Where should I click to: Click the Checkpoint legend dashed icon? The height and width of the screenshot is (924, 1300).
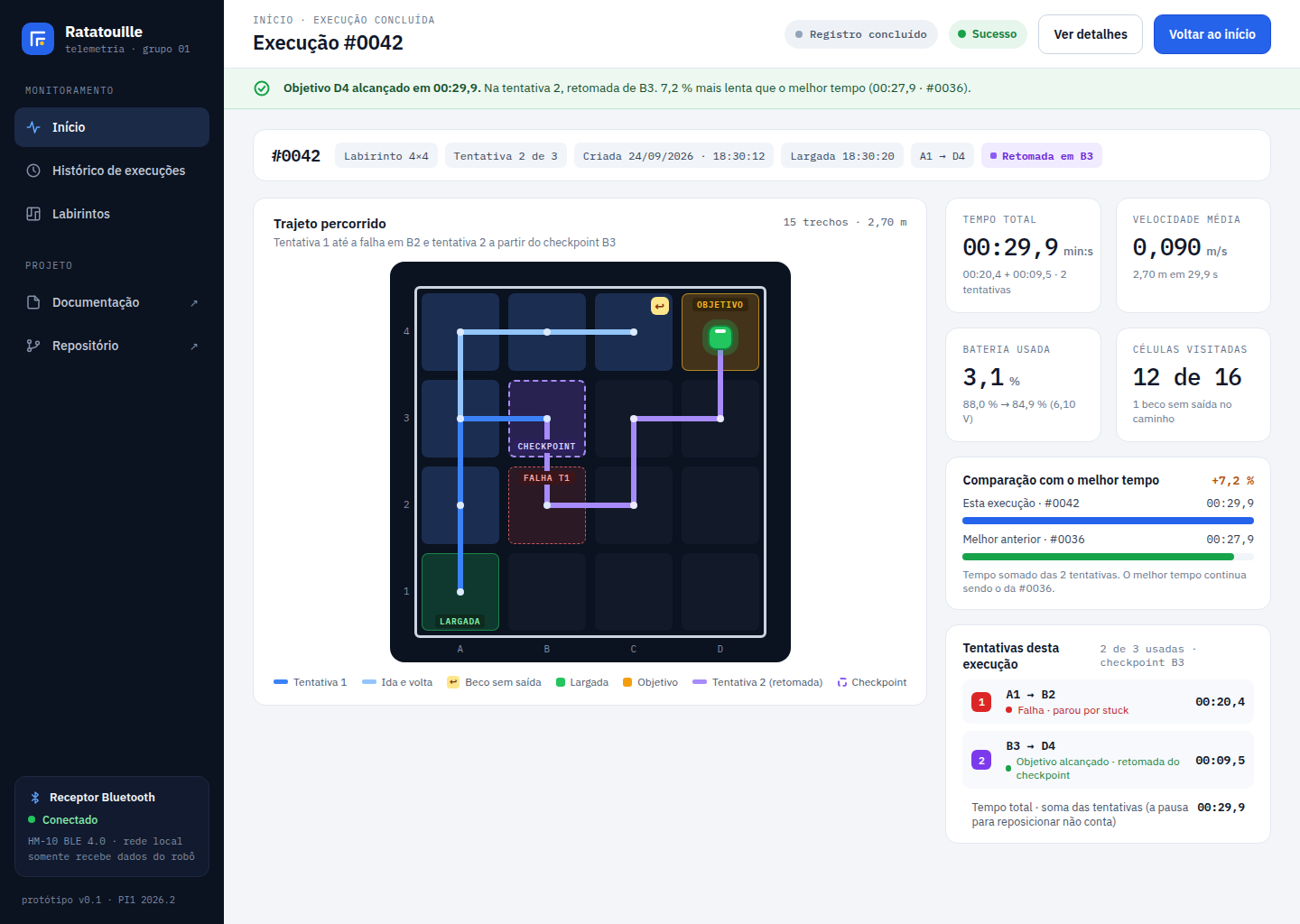coord(842,682)
